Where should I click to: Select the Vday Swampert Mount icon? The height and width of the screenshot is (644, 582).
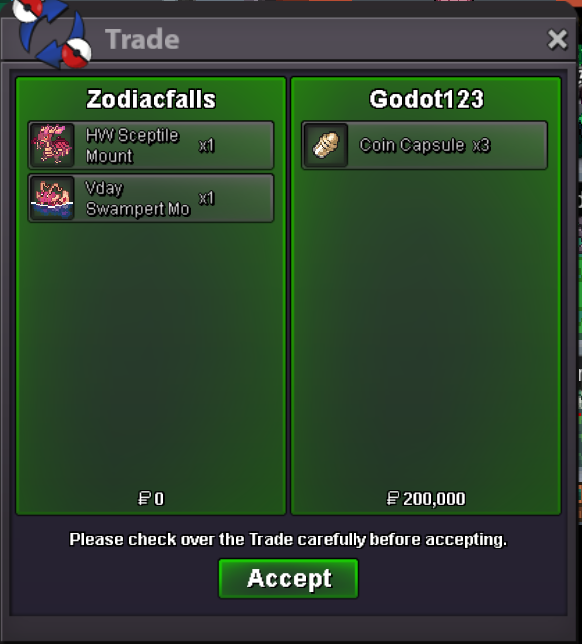(x=52, y=198)
